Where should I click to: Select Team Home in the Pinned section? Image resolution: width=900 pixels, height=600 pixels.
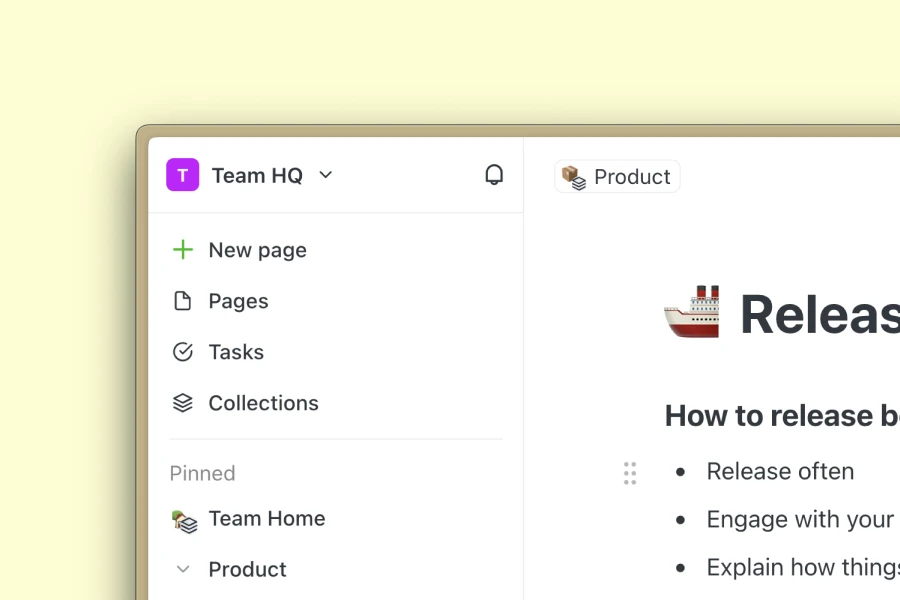[266, 519]
